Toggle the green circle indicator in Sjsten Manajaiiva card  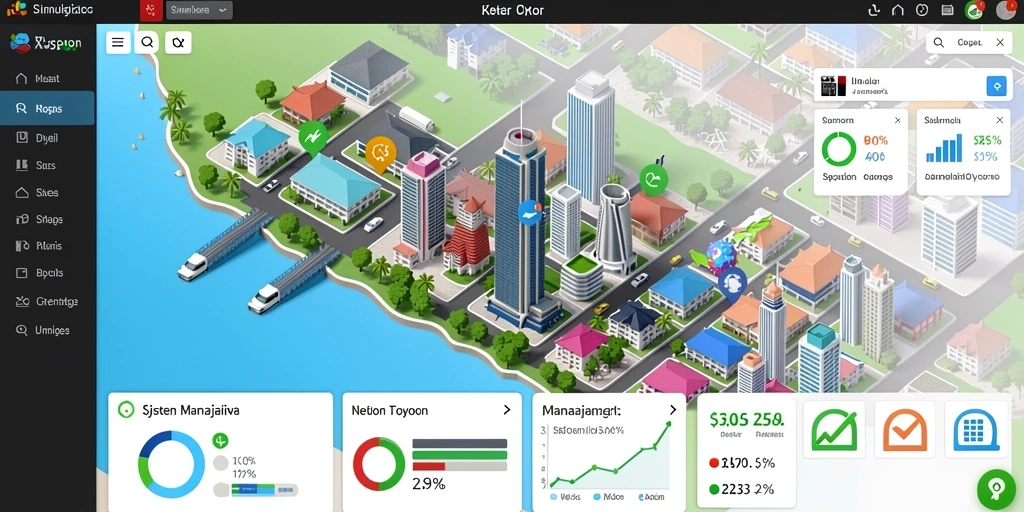tap(220, 441)
